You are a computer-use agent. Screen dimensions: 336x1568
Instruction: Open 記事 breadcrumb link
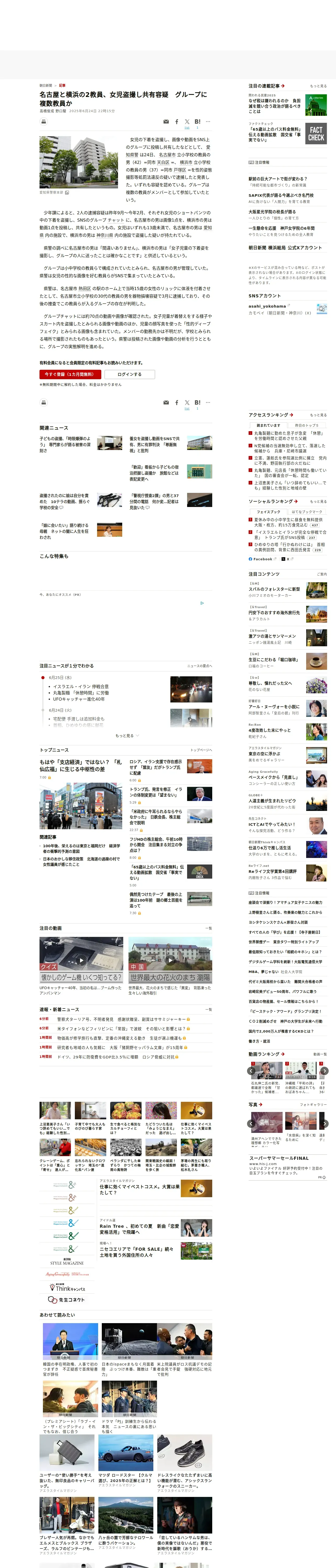[62, 85]
